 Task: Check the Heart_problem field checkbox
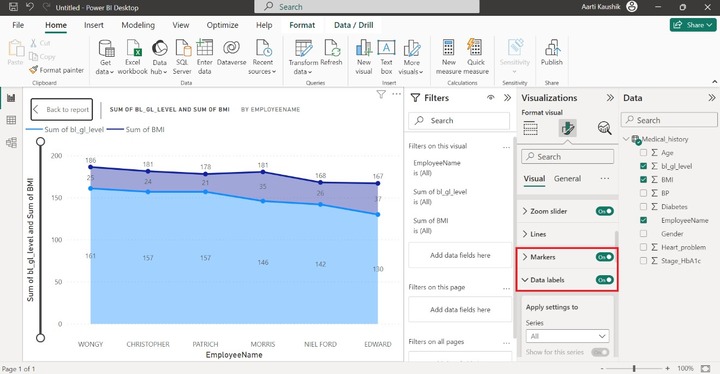pos(643,247)
